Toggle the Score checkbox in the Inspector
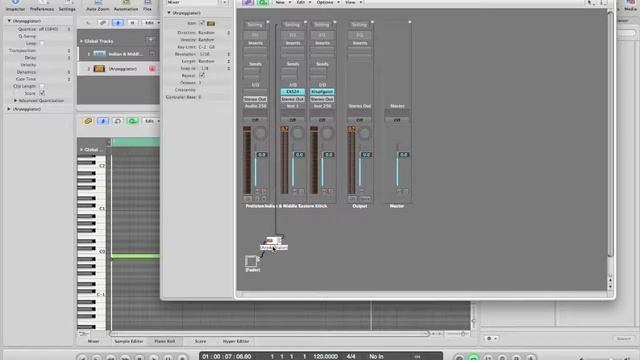 42,93
